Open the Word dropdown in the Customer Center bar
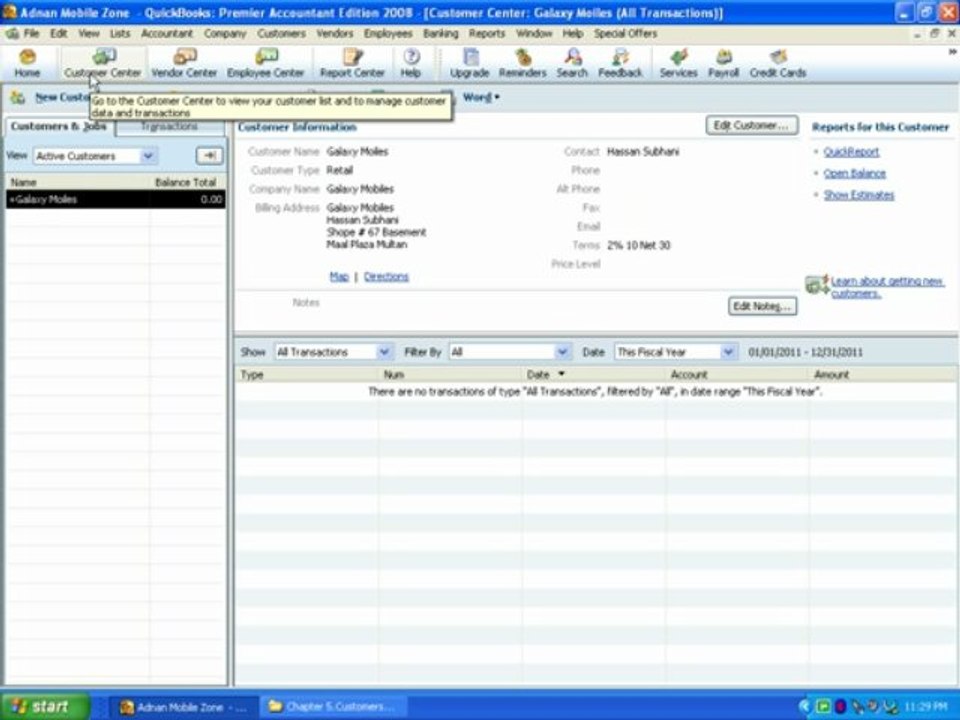Screen dimensions: 960x720 (x=481, y=97)
